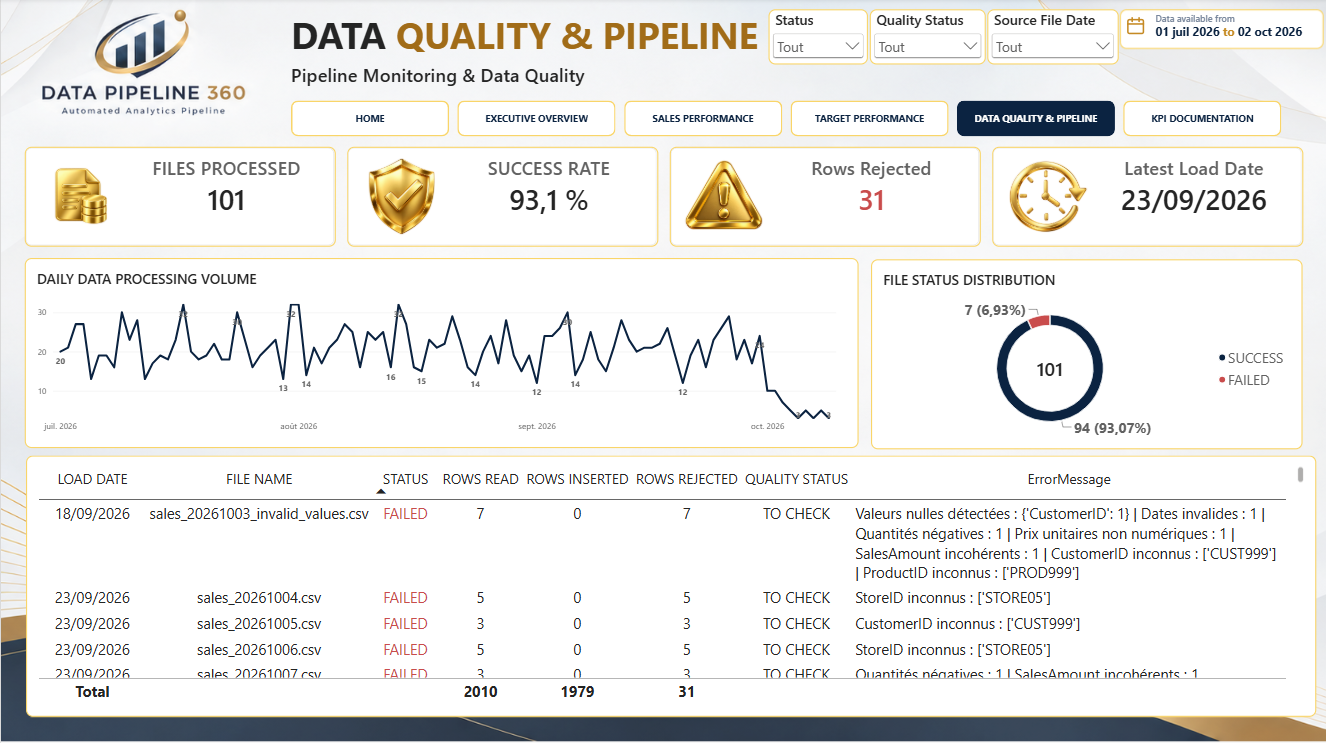Sort by FILE NAME column header
1326x743 pixels.
coord(259,479)
